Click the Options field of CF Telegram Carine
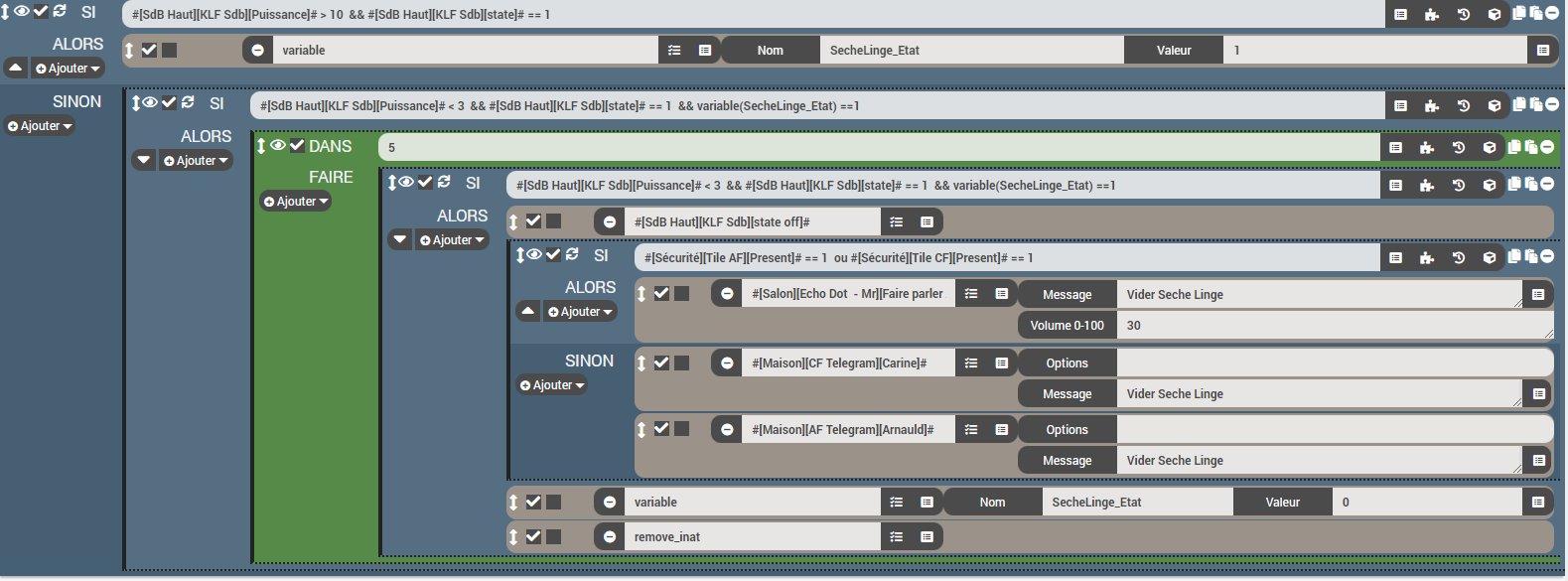1568x581 pixels. click(x=1336, y=363)
